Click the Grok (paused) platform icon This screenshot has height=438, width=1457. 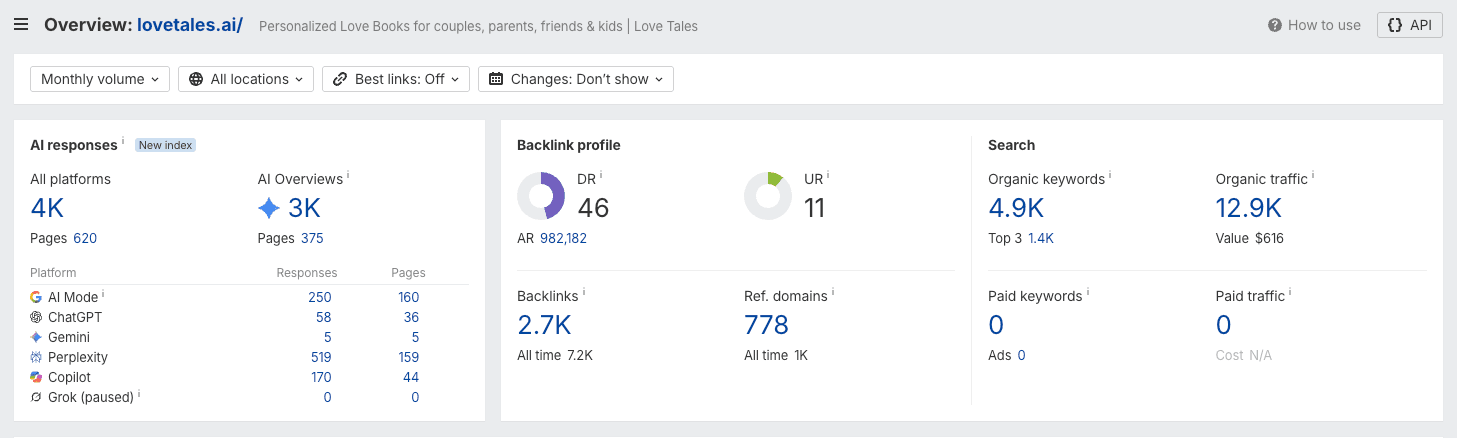pyautogui.click(x=36, y=397)
